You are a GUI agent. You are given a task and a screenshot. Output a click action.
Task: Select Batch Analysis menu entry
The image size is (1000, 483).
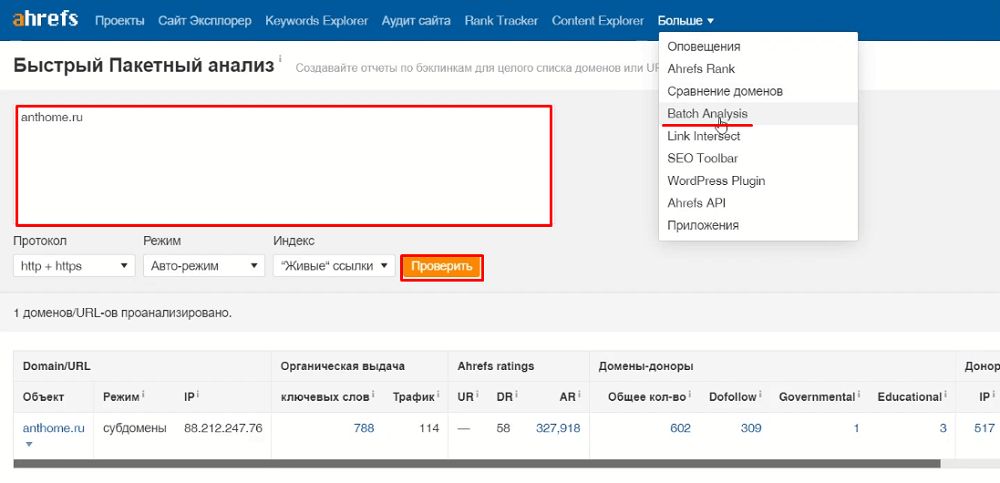(758, 114)
